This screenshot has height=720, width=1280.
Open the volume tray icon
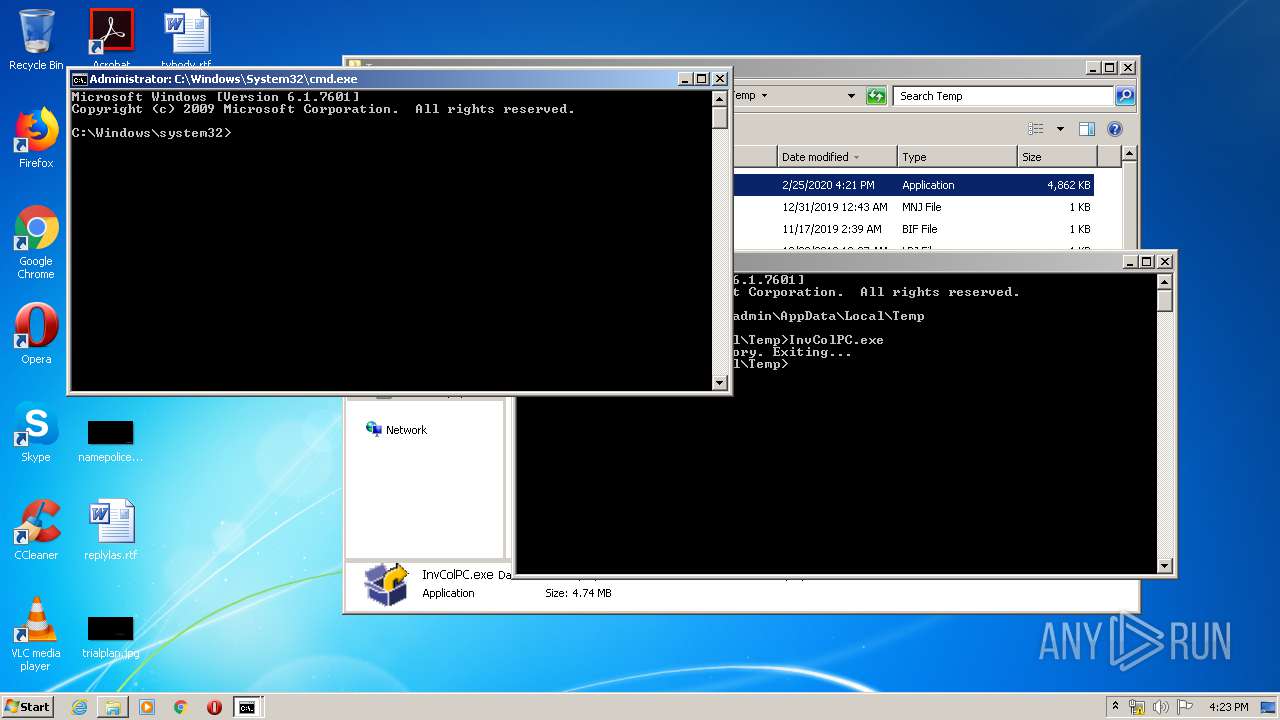(1161, 707)
